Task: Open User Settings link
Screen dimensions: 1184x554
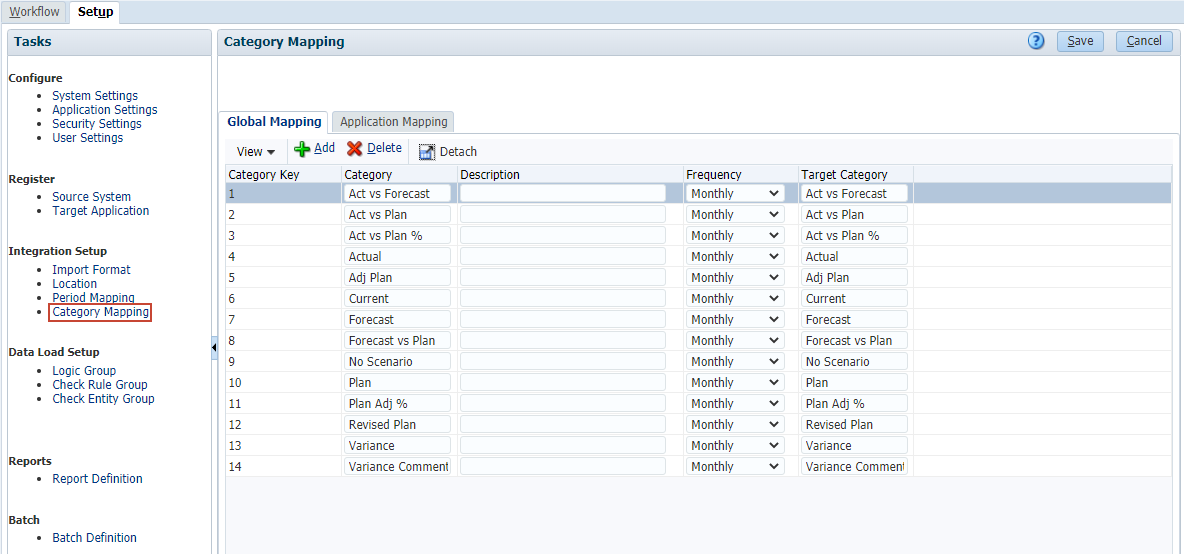Action: (x=88, y=137)
